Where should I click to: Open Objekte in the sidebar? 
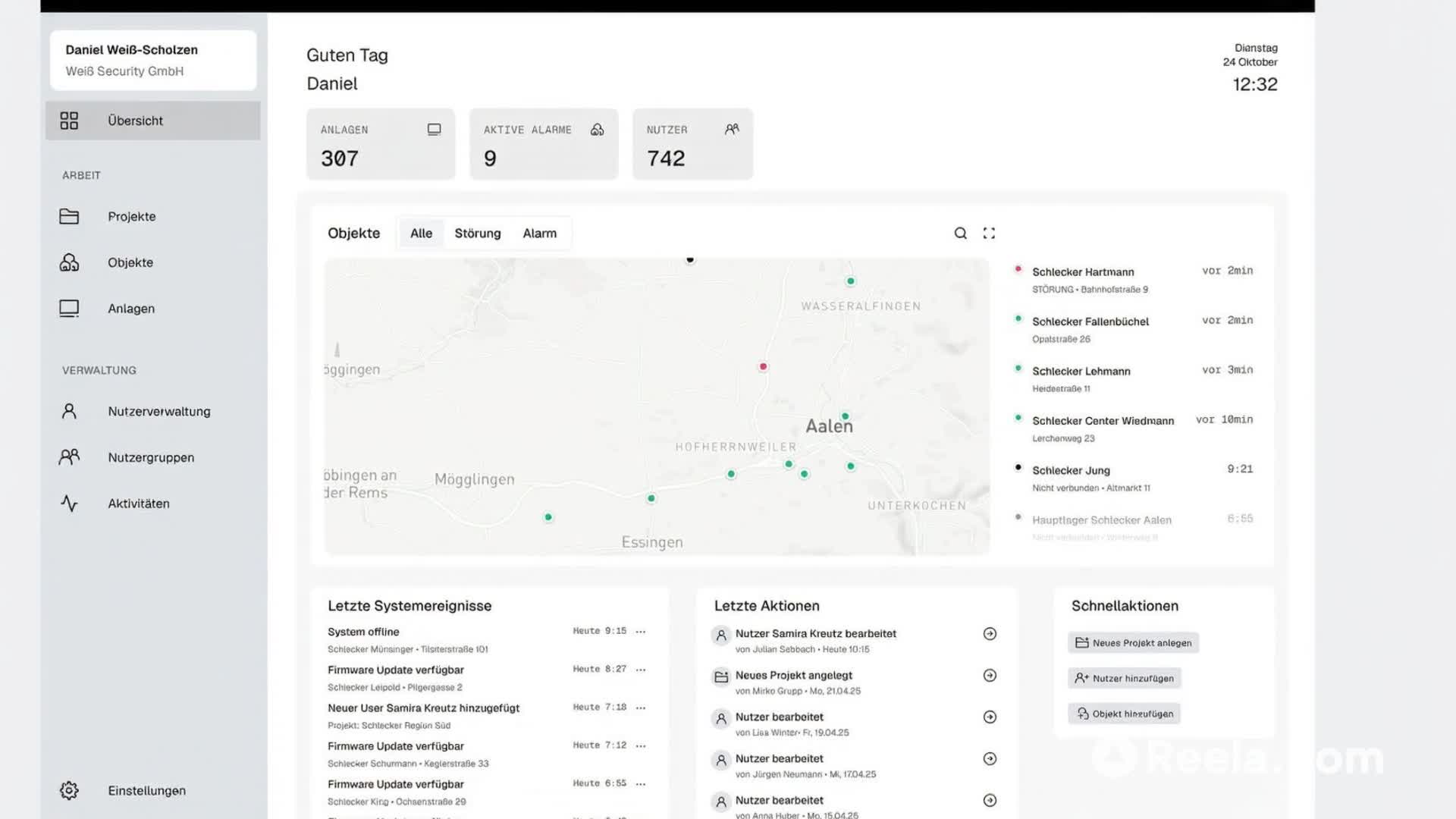click(130, 263)
